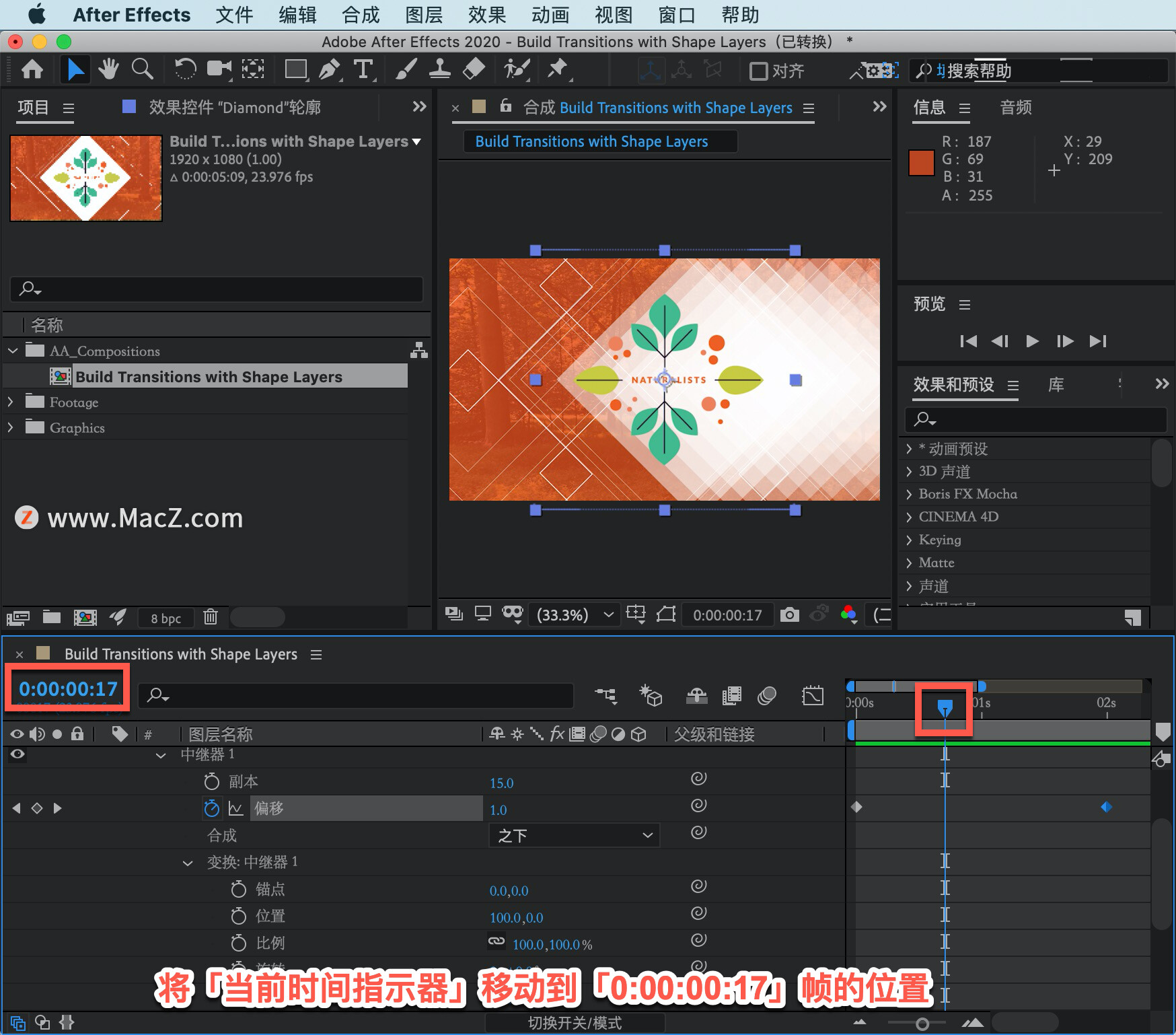
Task: Select the 偏移 keyframe near 02s
Action: point(1106,806)
